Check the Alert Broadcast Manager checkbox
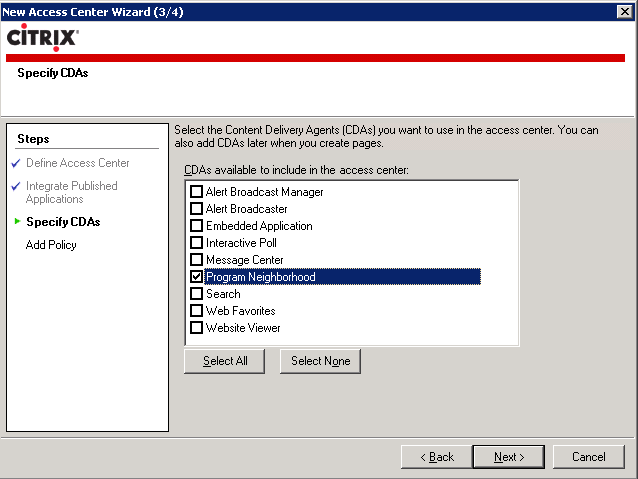Screen dimensions: 638x479 click(197, 192)
